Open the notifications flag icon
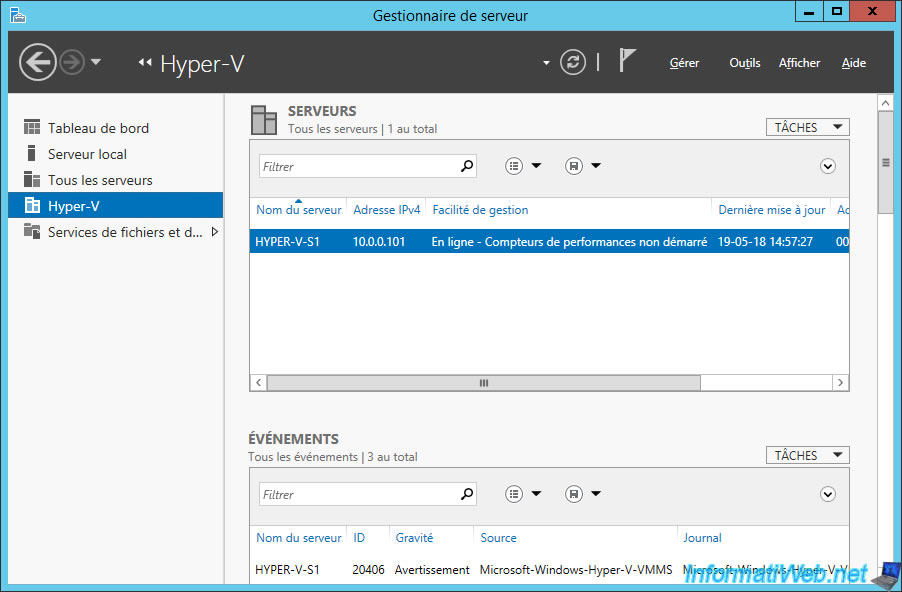The width and height of the screenshot is (902, 592). tap(627, 60)
